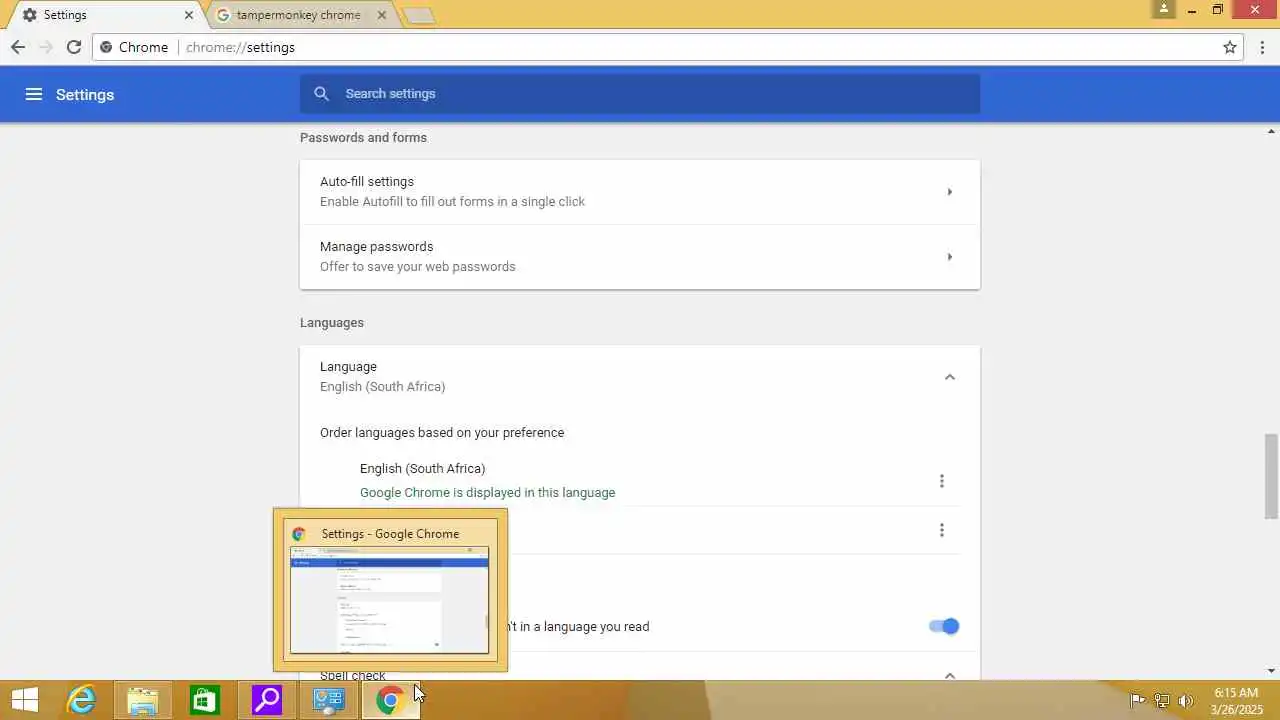
Task: Click the Google Chrome taskbar icon
Action: 390,700
